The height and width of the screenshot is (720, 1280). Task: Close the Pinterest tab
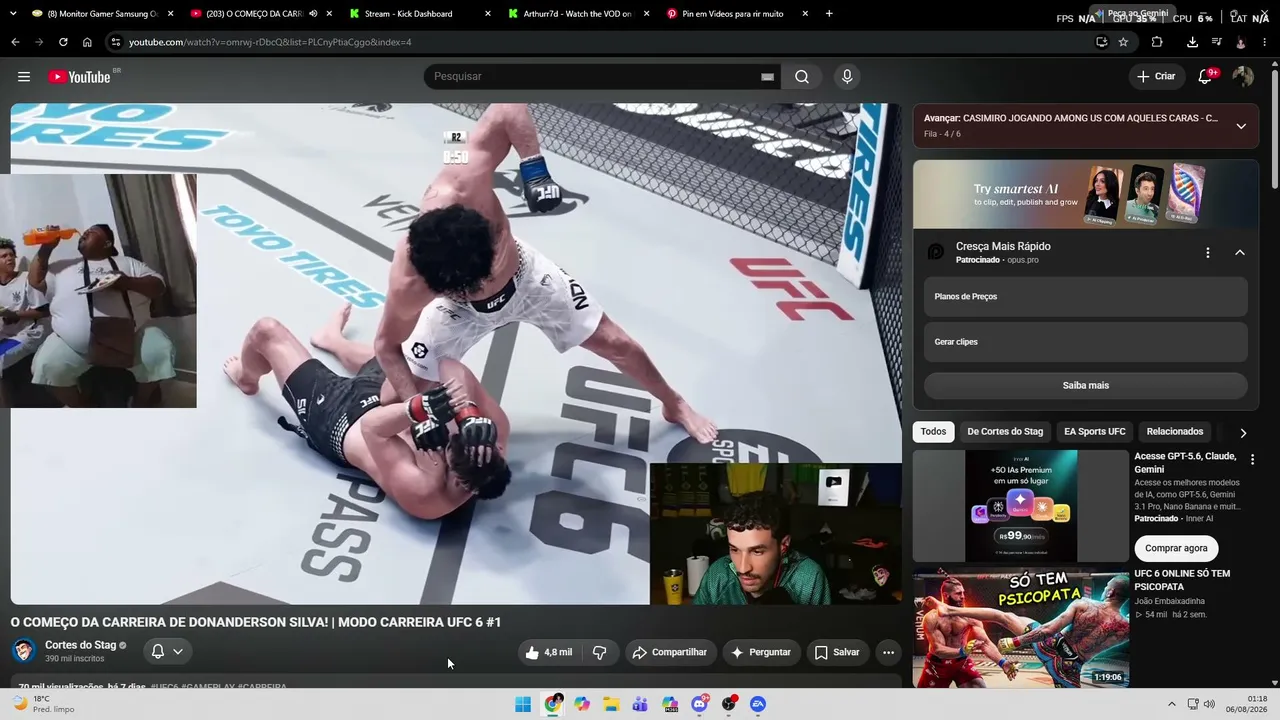pos(805,14)
